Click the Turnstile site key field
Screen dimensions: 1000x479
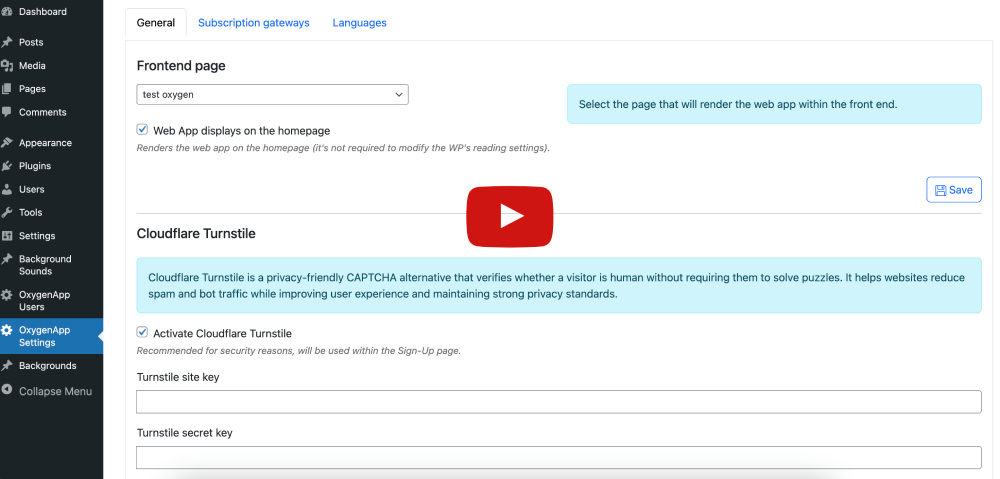click(558, 402)
